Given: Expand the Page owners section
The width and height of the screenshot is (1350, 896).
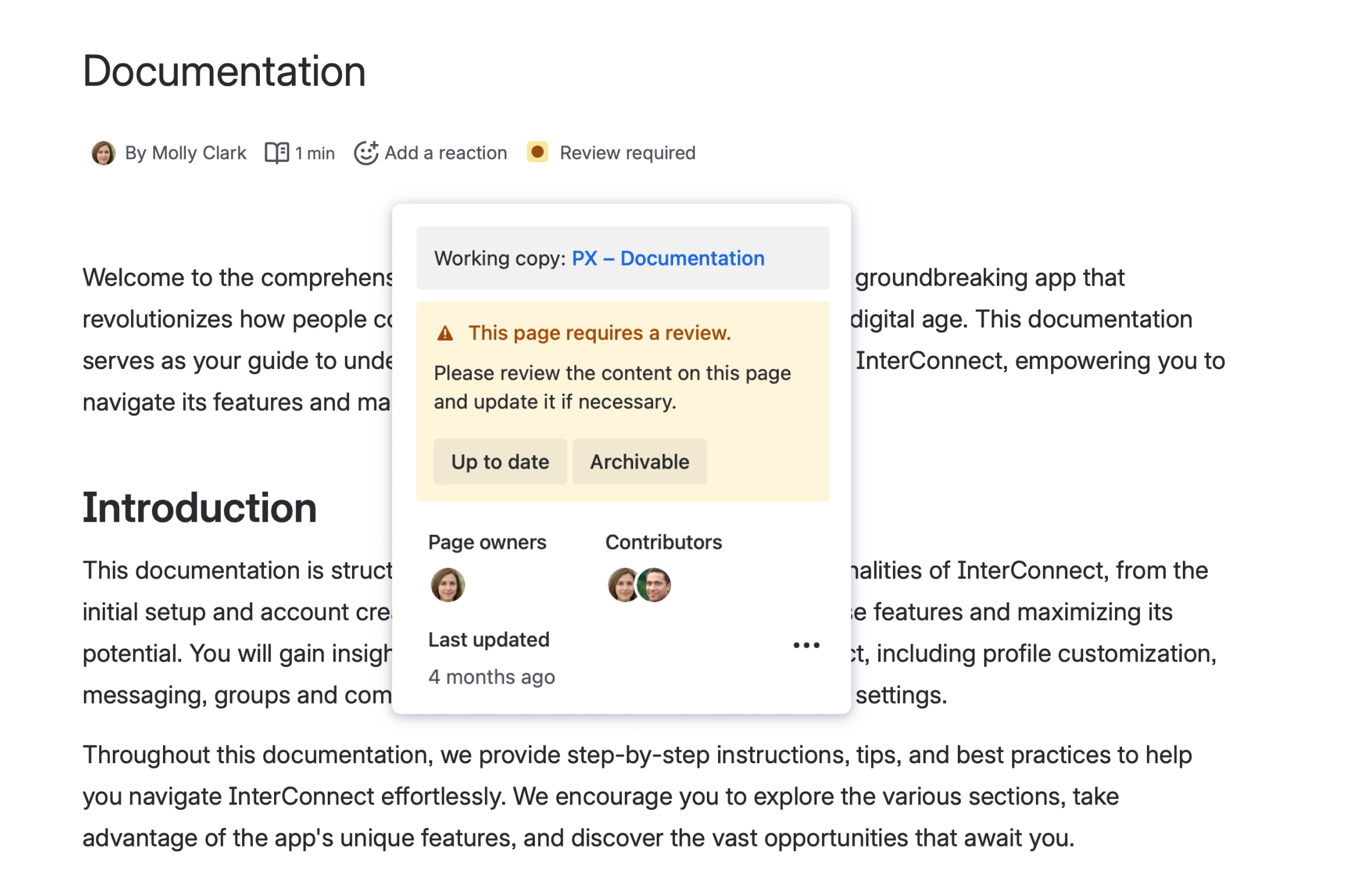Looking at the screenshot, I should (487, 541).
